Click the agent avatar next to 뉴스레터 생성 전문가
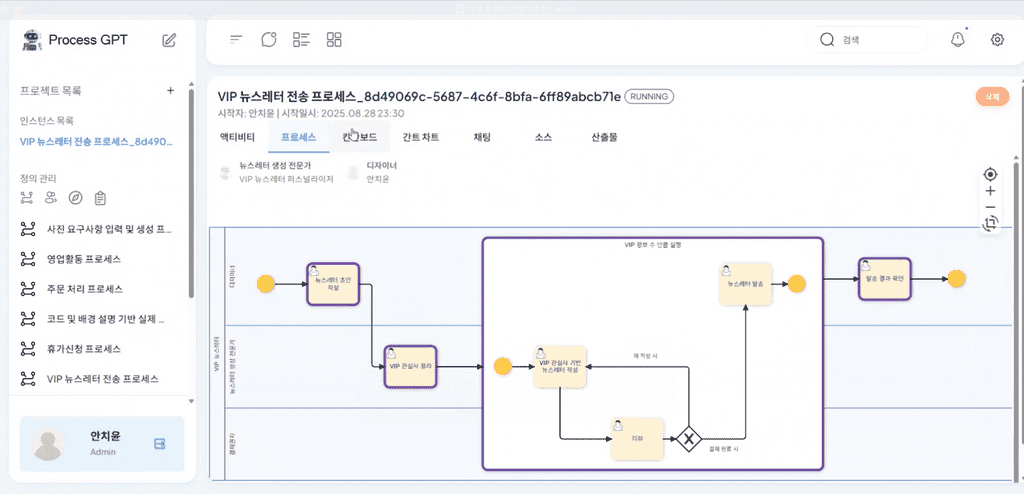This screenshot has height=494, width=1024. [x=225, y=173]
